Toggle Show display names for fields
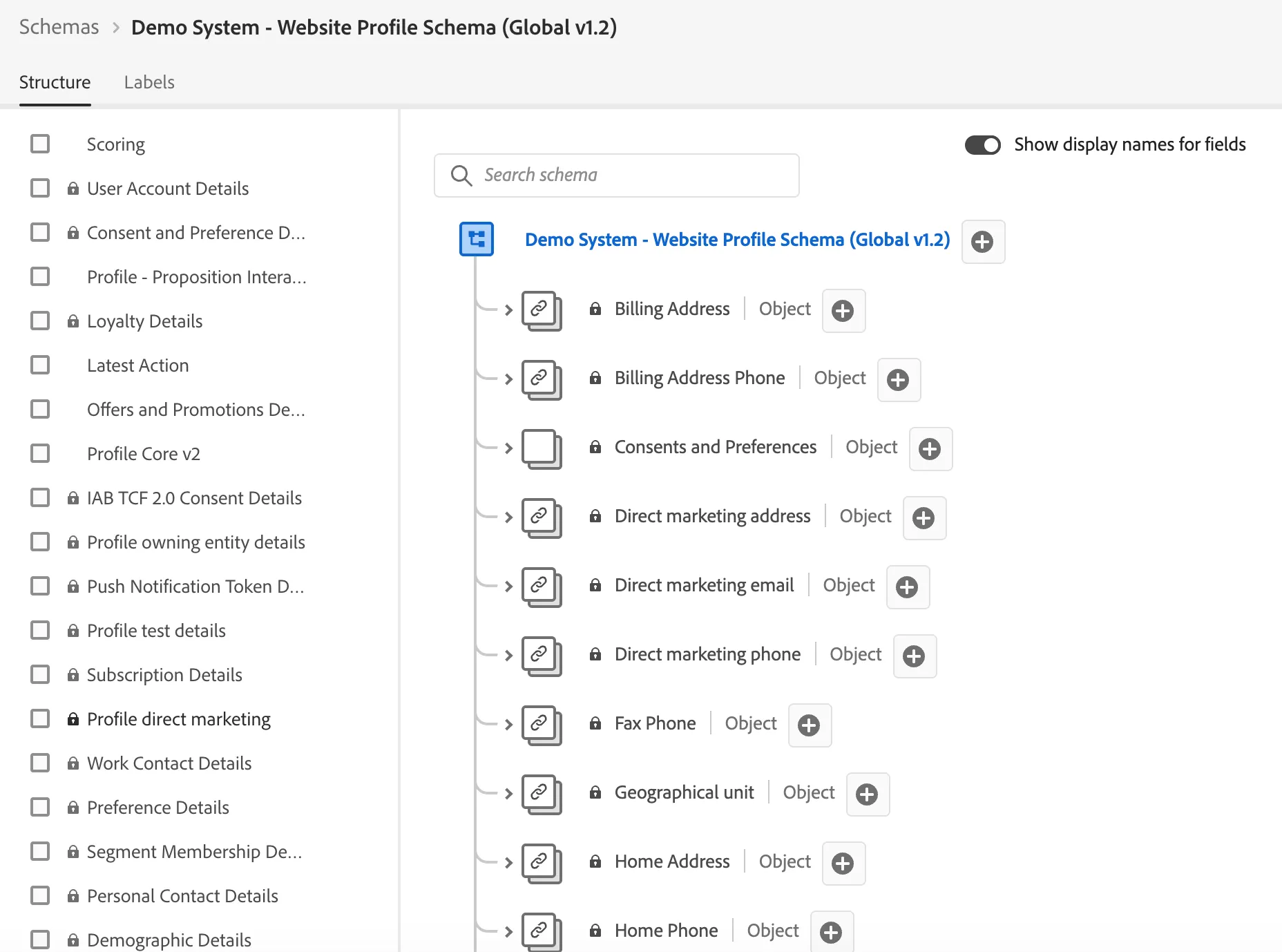The height and width of the screenshot is (952, 1282). (x=982, y=144)
